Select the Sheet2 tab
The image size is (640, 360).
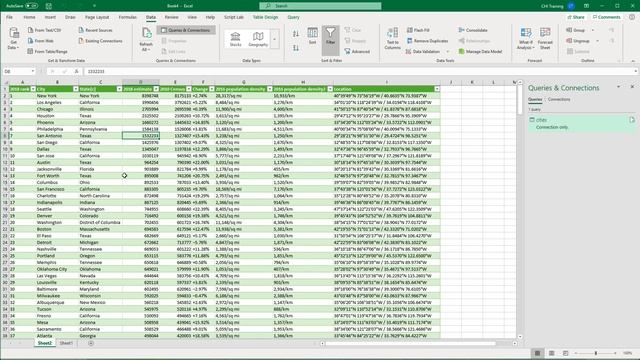tap(44, 343)
